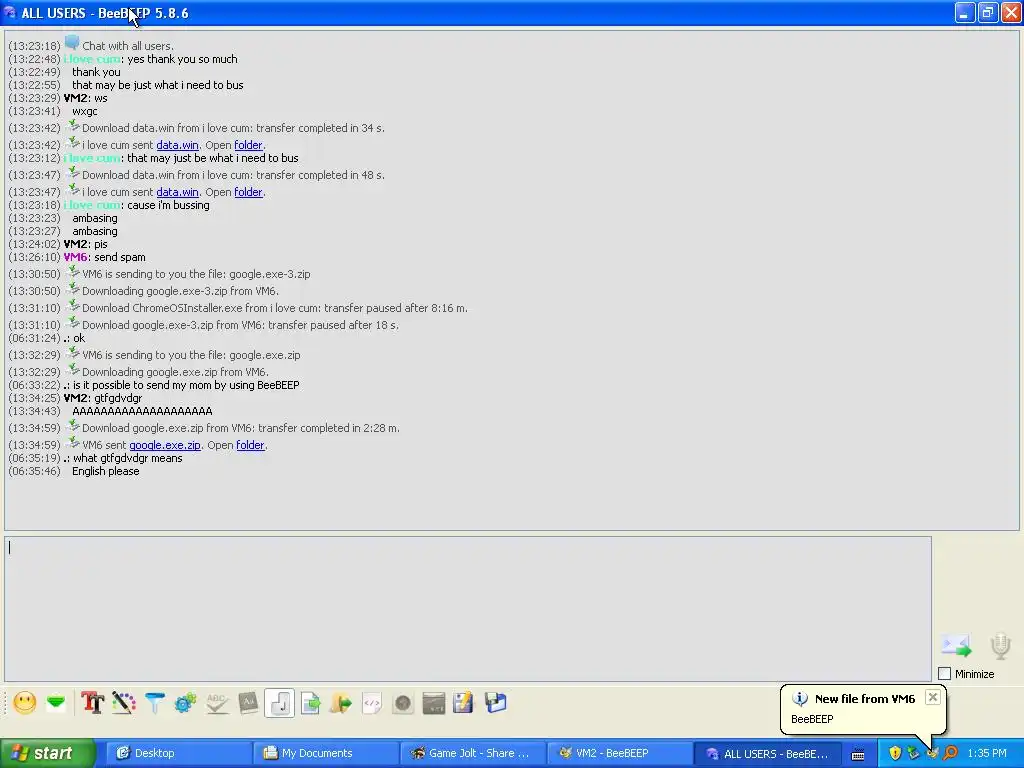
Task: Open chat settings with the blue gears icon
Action: pyautogui.click(x=185, y=703)
